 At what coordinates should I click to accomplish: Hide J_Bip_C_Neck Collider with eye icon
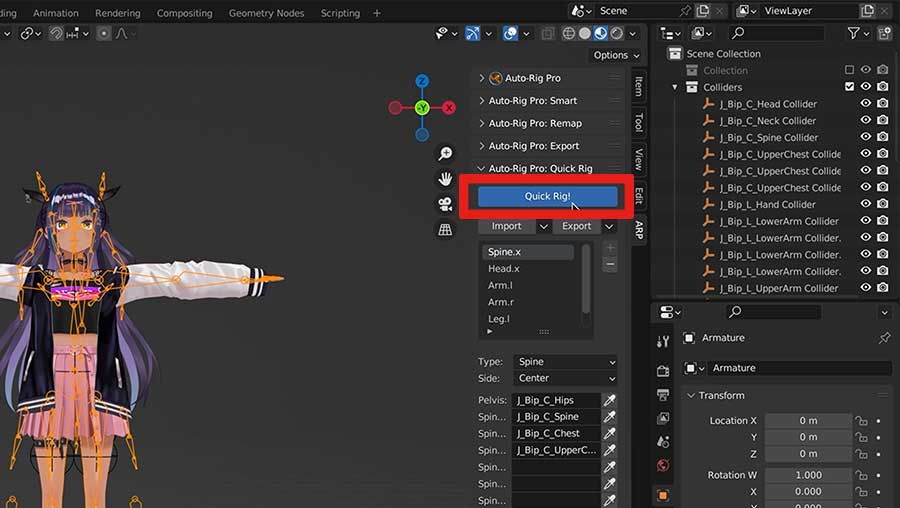click(x=866, y=121)
